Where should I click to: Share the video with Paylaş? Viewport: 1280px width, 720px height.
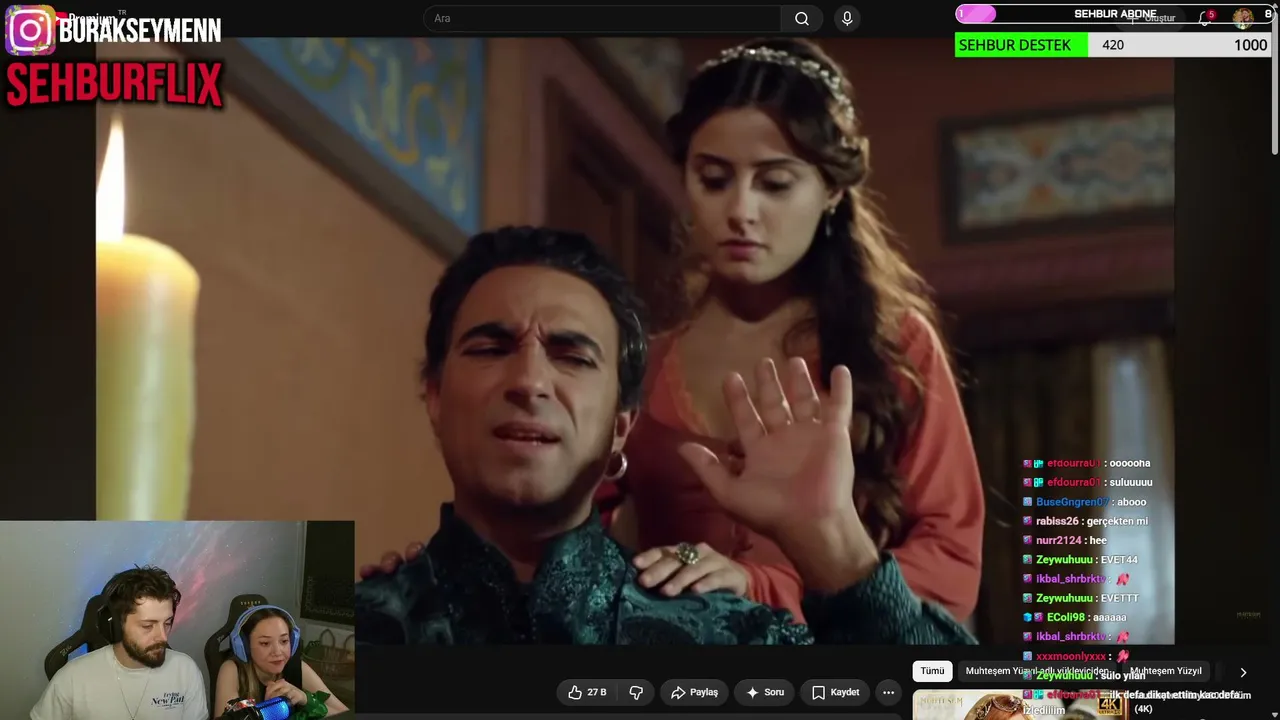(x=694, y=692)
